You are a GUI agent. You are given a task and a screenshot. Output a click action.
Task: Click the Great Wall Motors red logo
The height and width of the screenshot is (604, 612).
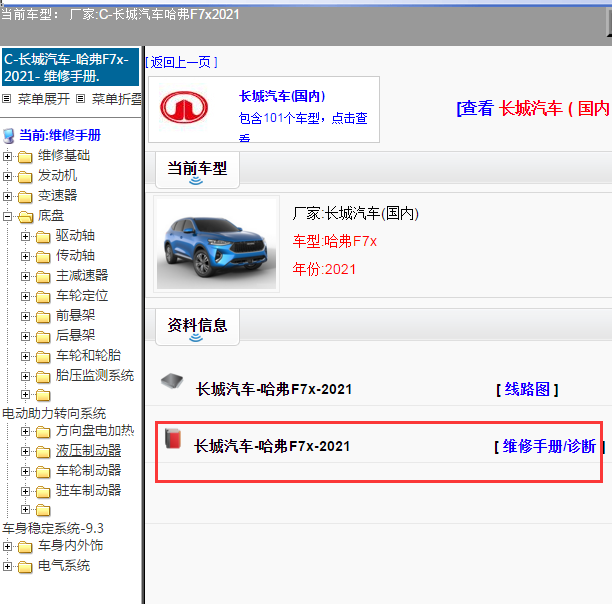pyautogui.click(x=184, y=107)
